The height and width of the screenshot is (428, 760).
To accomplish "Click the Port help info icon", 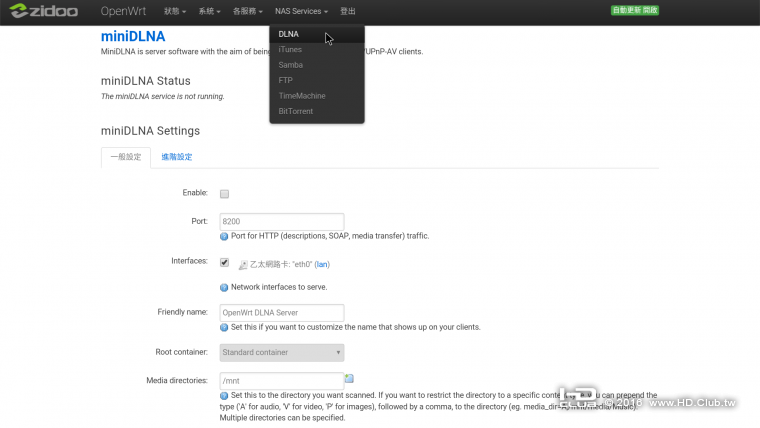I will tap(224, 237).
